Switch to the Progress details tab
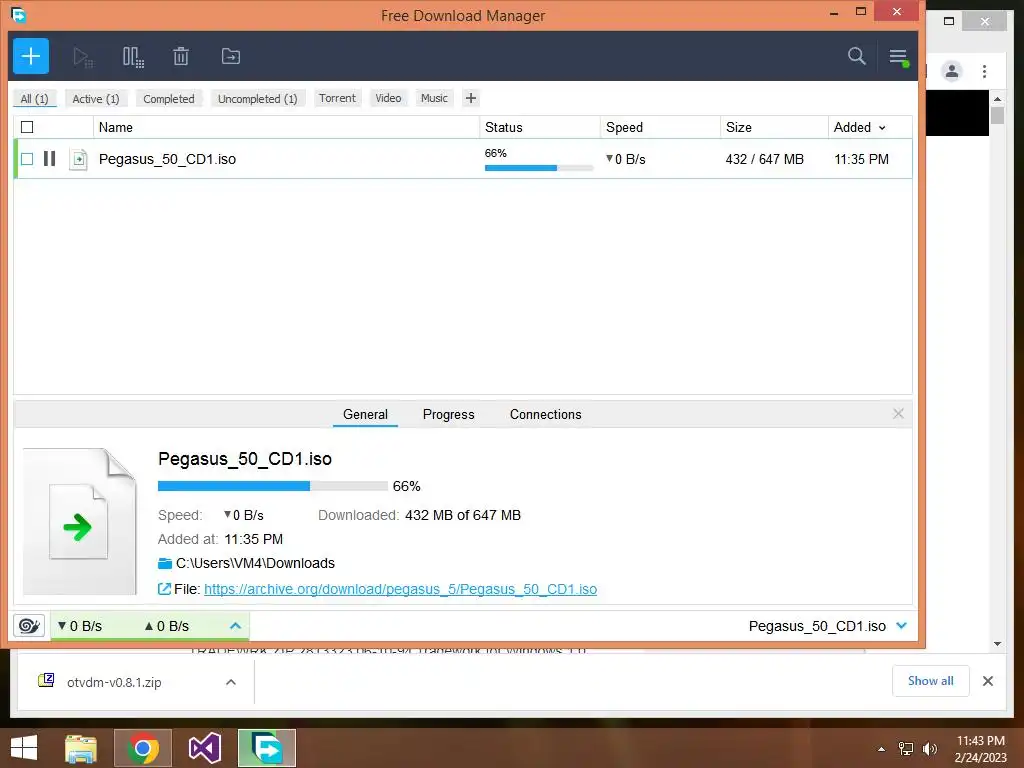Viewport: 1024px width, 768px height. tap(449, 414)
